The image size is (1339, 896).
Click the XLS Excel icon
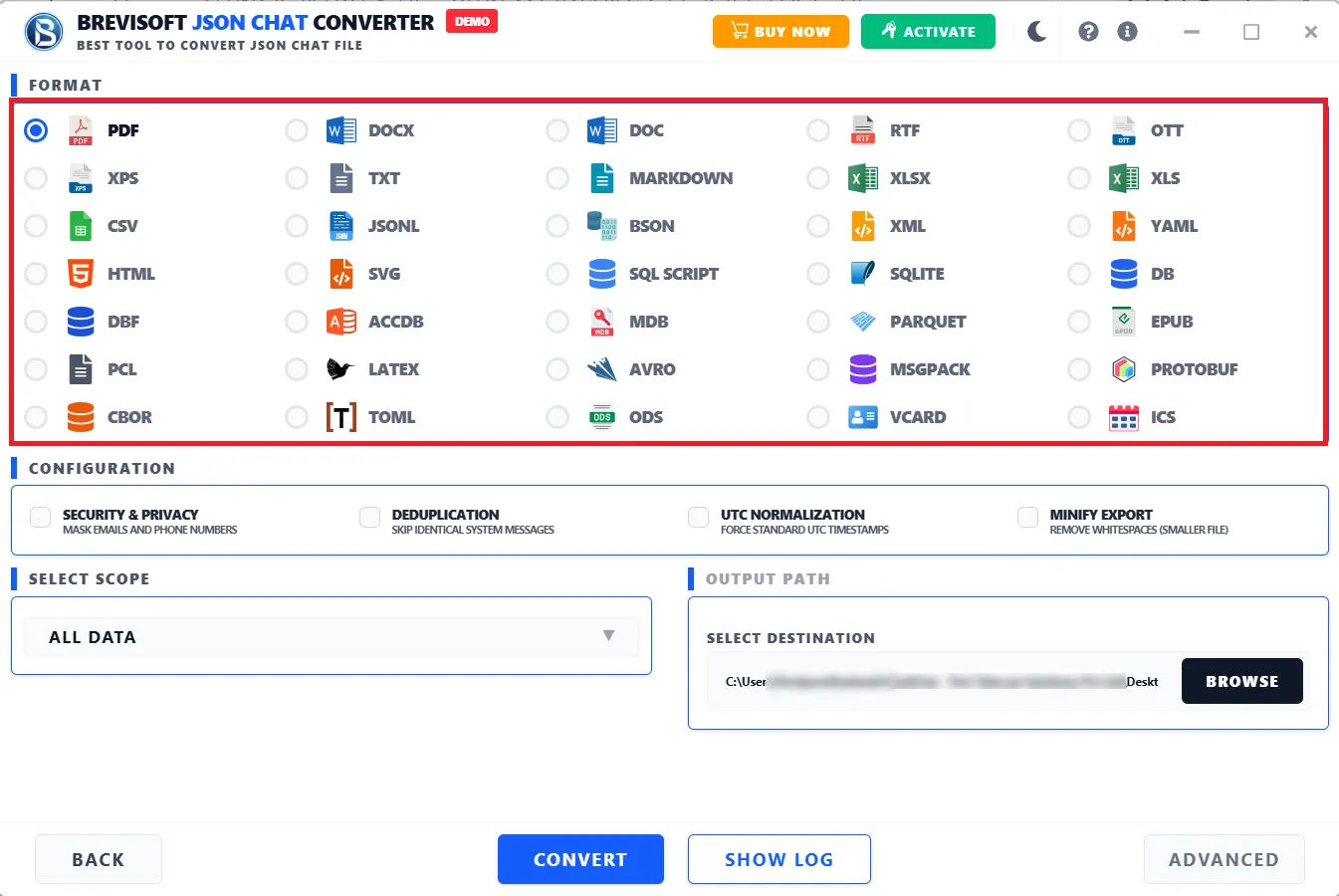[1124, 178]
